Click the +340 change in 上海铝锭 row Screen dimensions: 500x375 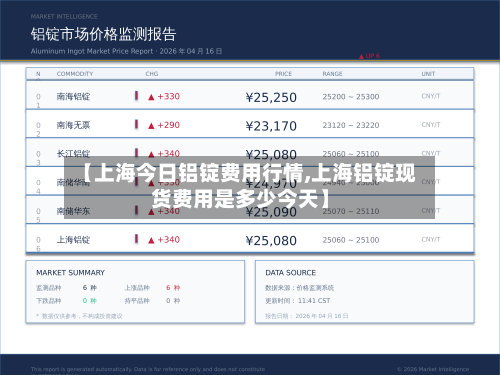169,240
